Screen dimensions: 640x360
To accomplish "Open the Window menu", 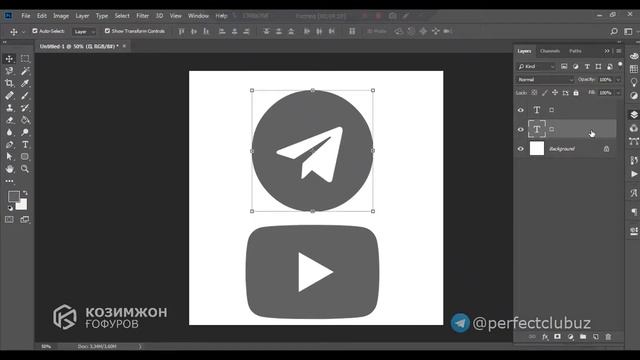I will point(198,16).
